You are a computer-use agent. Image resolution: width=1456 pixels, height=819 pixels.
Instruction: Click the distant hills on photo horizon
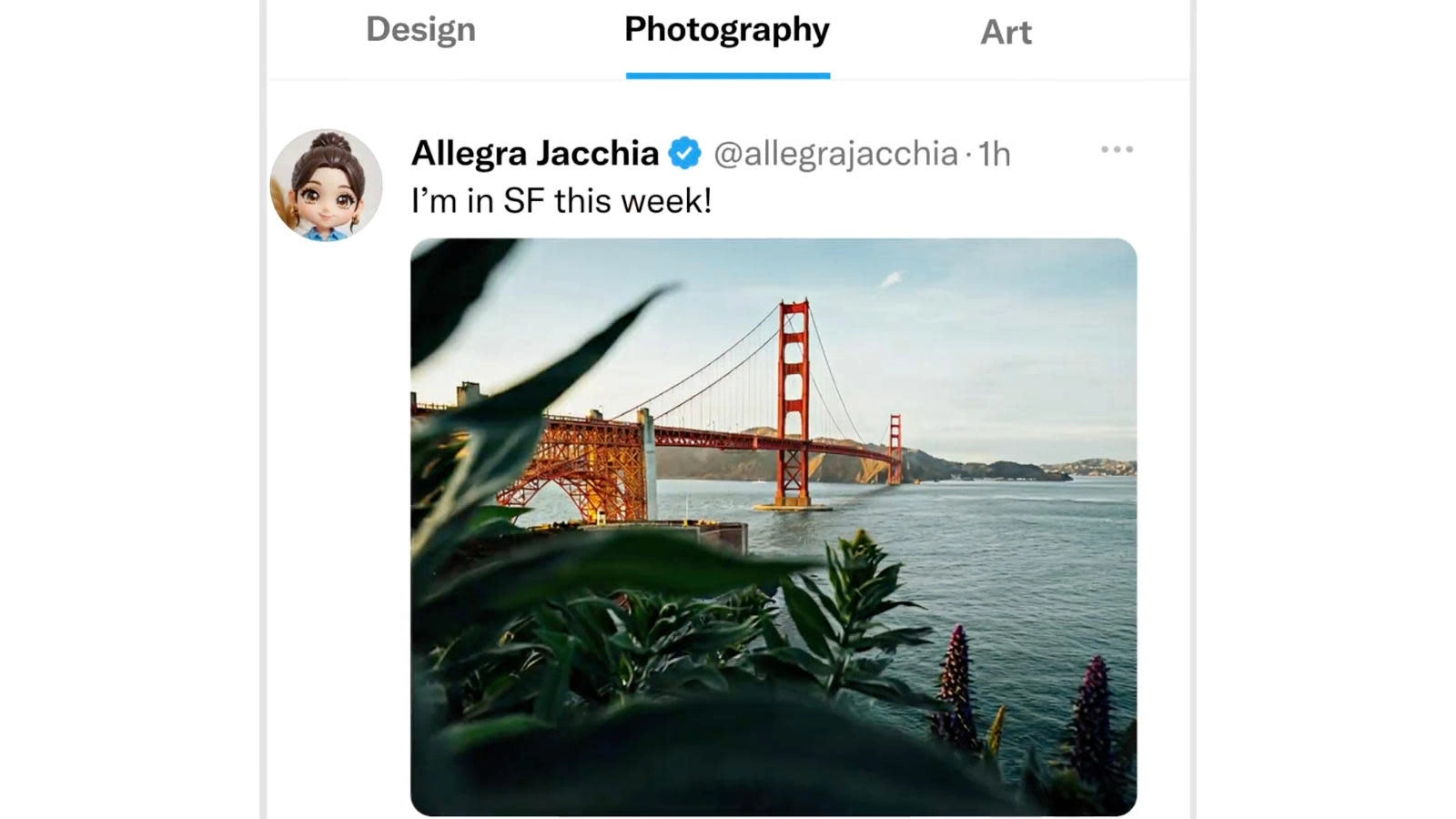tap(1001, 469)
